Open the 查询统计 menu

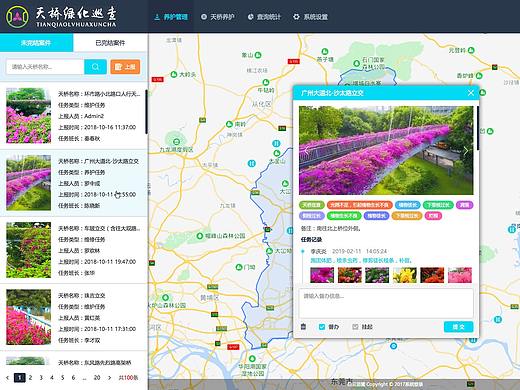pos(265,17)
